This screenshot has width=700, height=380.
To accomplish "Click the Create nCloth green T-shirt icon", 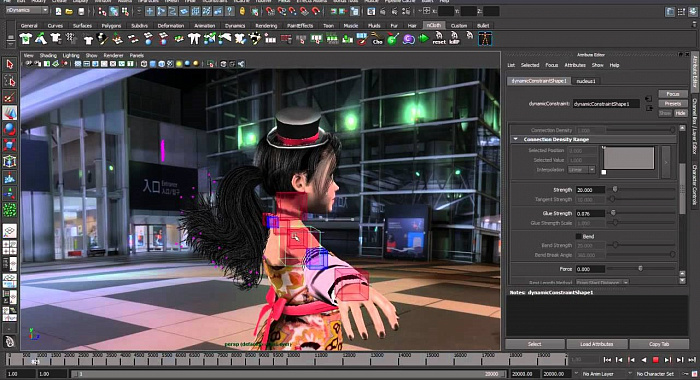I will [26, 39].
